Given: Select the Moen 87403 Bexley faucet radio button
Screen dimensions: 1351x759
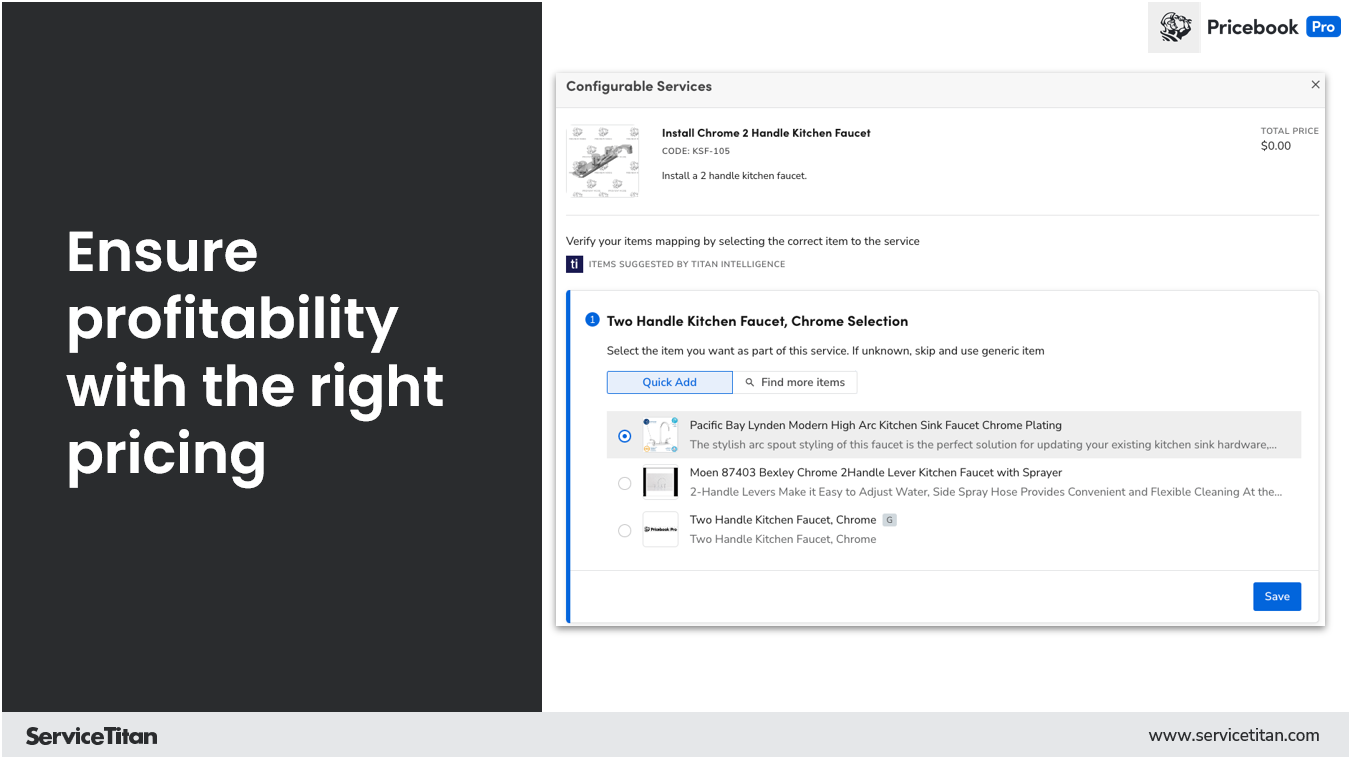Looking at the screenshot, I should coord(625,483).
